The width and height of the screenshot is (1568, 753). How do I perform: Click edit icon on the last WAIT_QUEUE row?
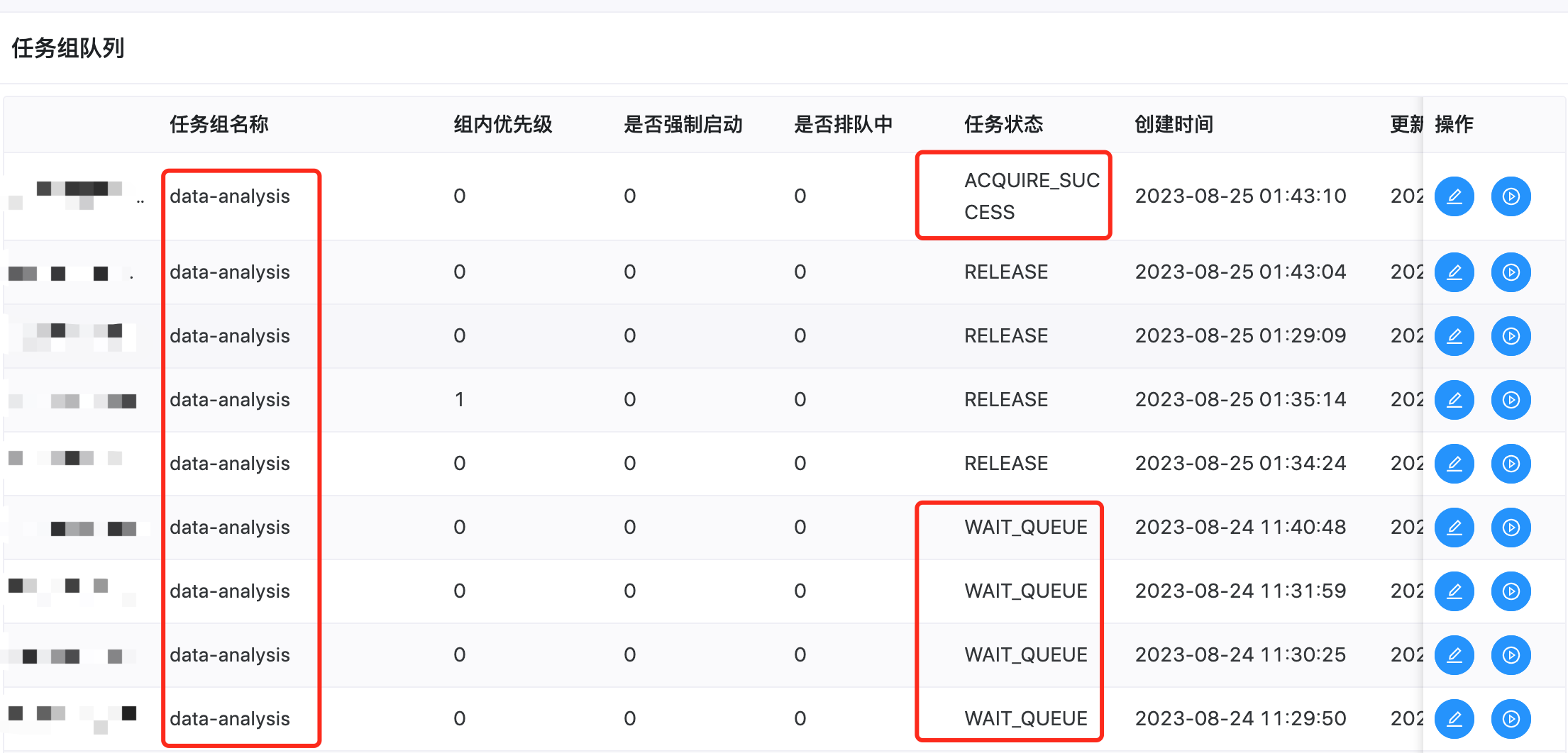(x=1454, y=719)
